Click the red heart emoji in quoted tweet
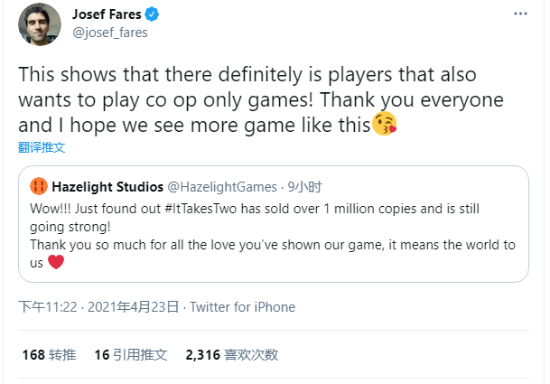 coord(56,262)
